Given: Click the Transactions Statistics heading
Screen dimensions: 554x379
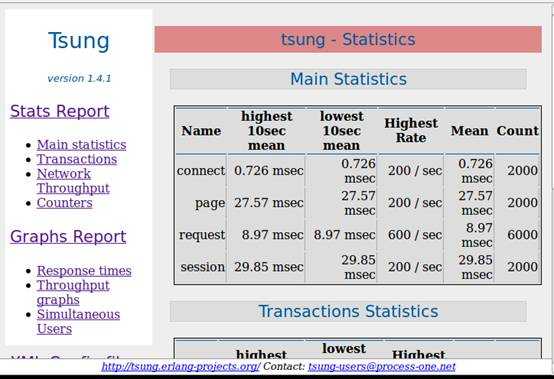Looking at the screenshot, I should point(348,311).
